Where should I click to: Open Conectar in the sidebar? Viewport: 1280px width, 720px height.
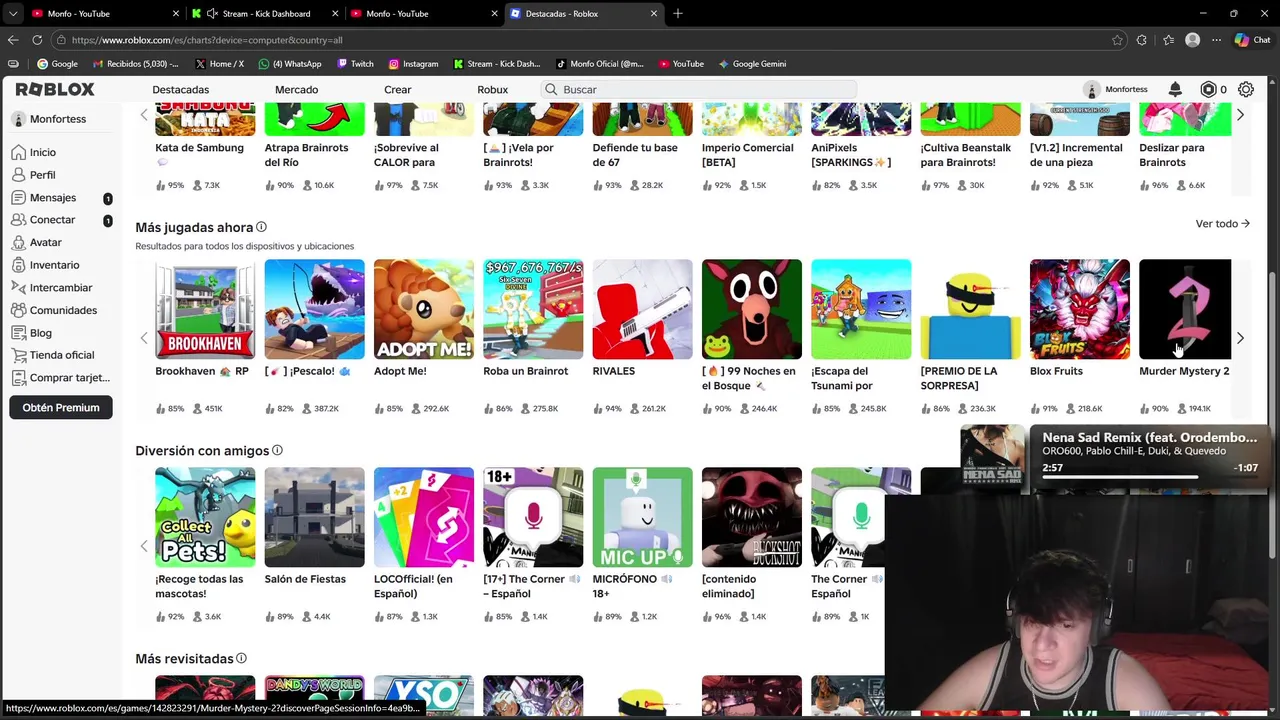45,220
